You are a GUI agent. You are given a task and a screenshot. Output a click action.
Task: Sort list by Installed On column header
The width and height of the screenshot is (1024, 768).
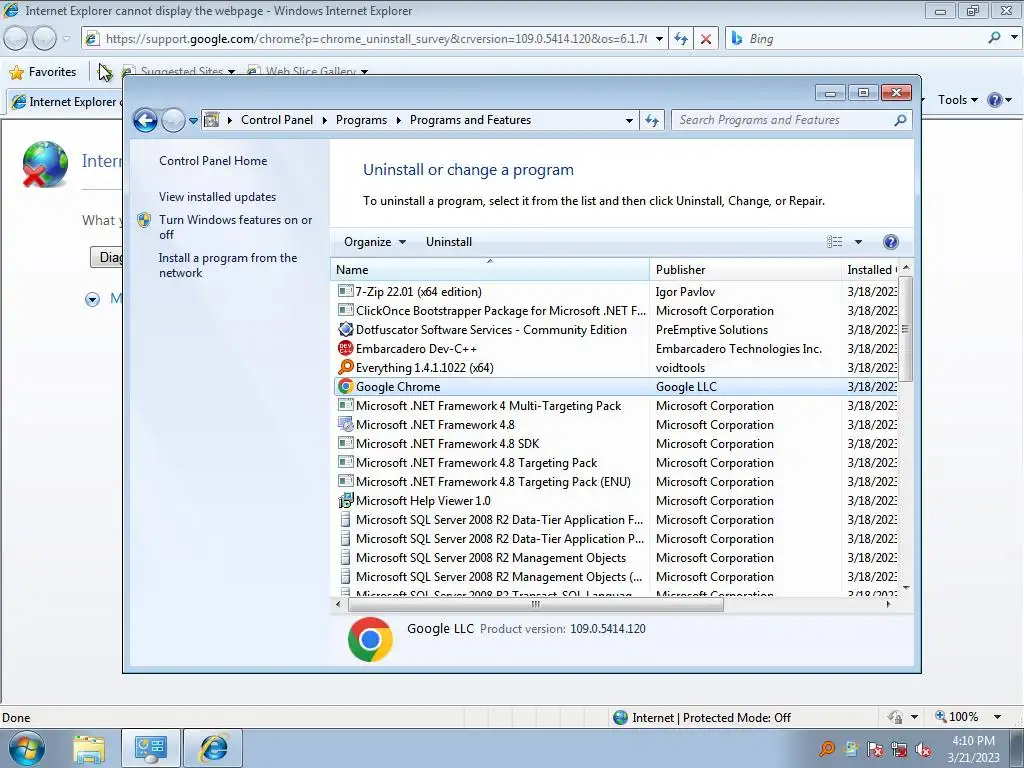[871, 270]
